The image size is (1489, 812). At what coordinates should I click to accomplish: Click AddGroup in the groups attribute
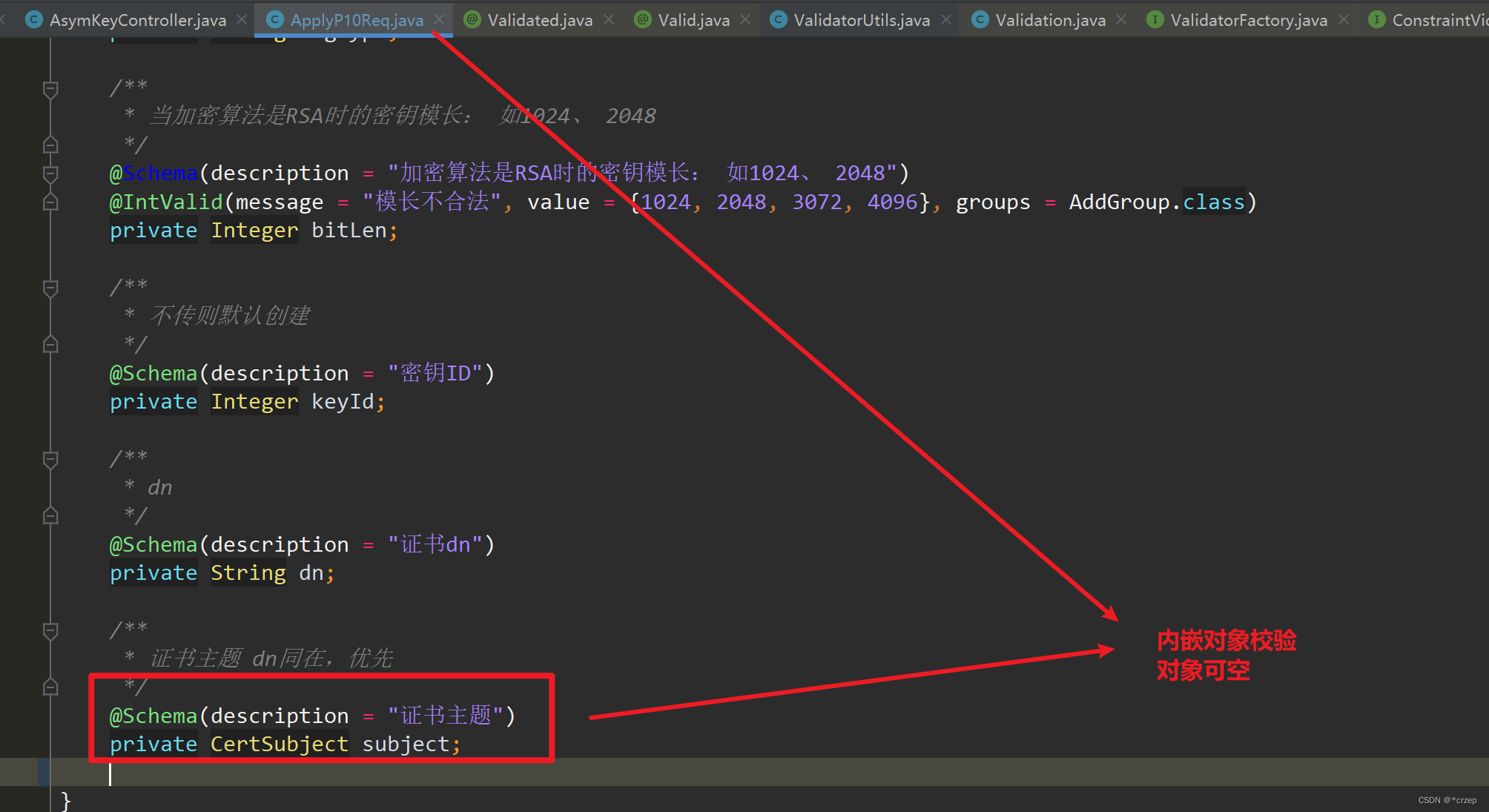tap(1119, 202)
